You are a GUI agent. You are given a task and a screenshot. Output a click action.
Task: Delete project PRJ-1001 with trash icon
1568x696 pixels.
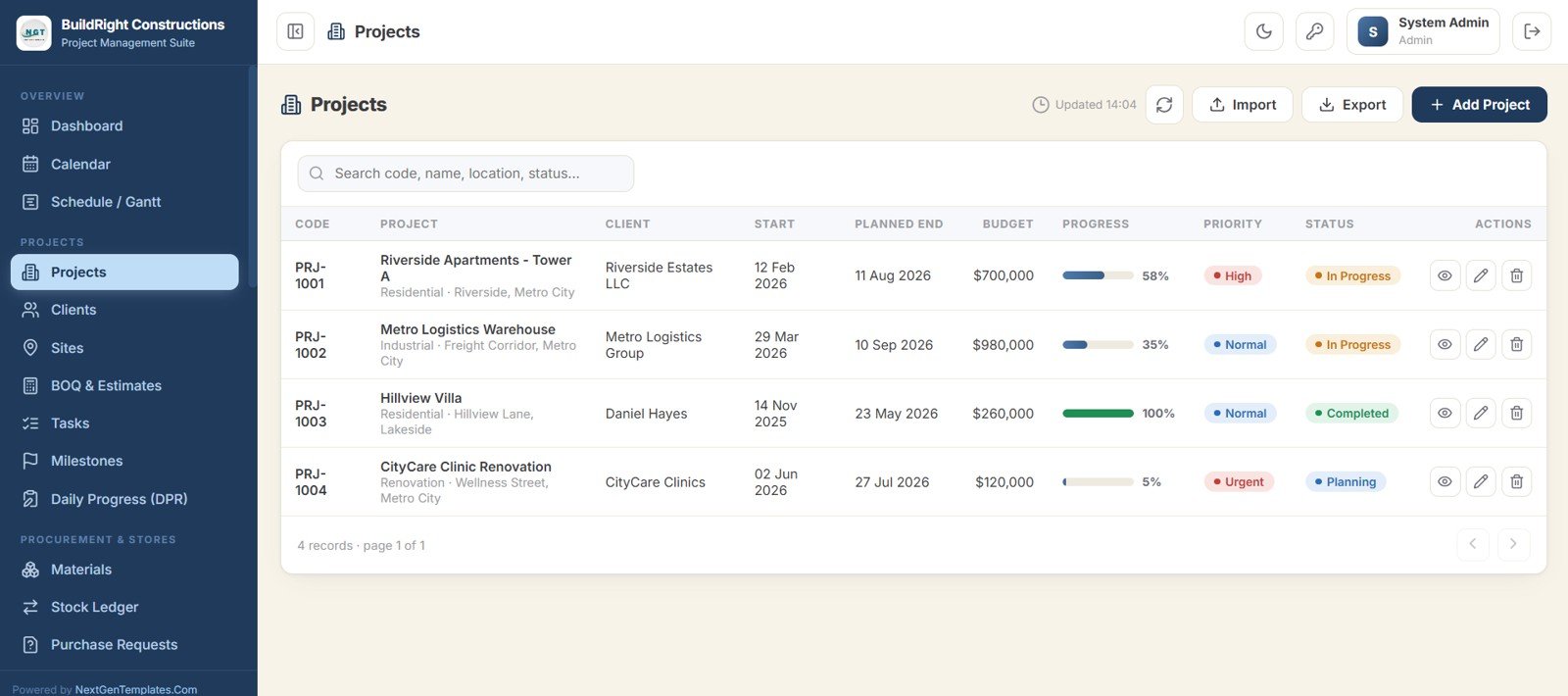click(x=1516, y=275)
